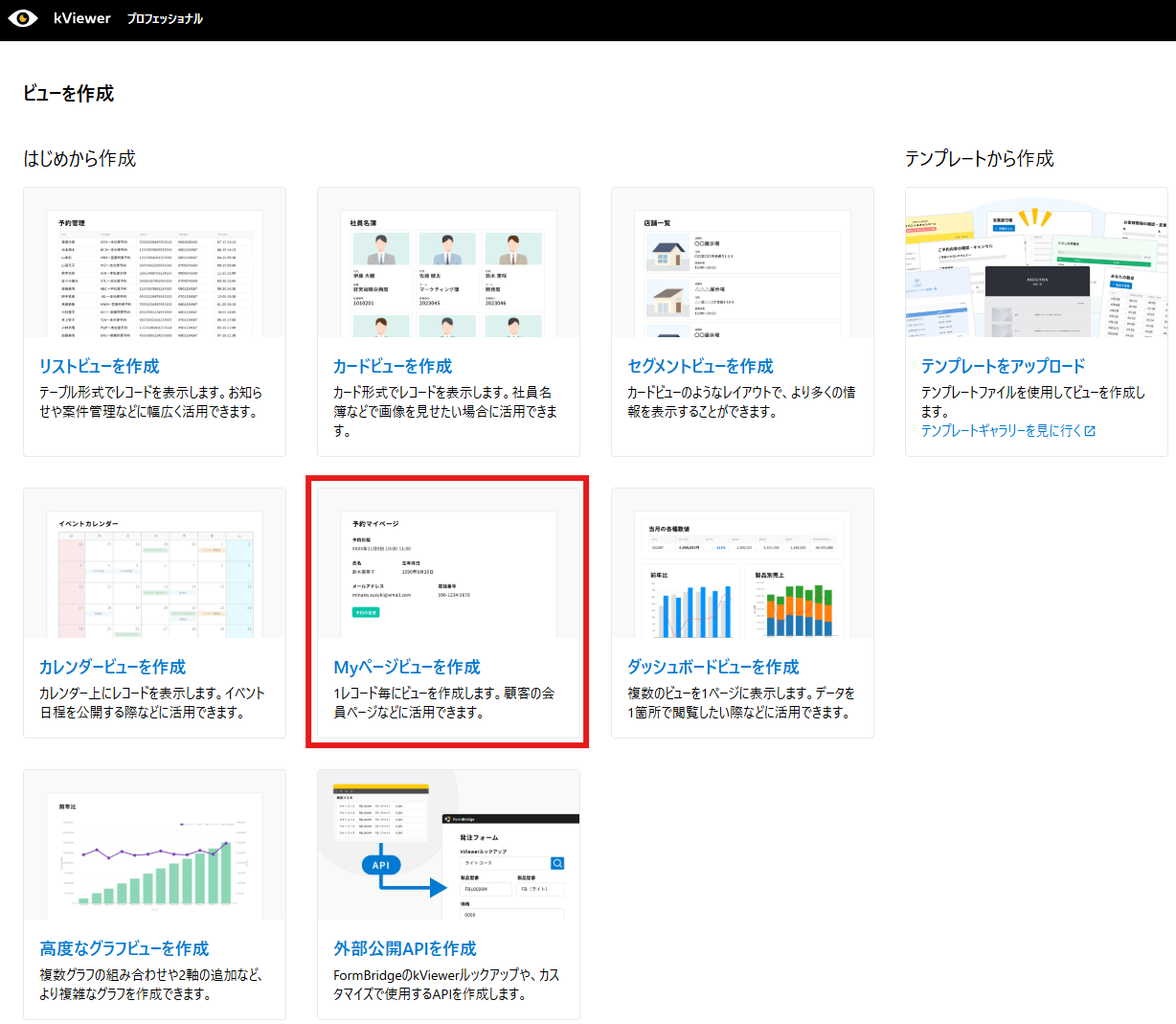
Task: Click the store list segment preview thumbnail
Action: [742, 272]
